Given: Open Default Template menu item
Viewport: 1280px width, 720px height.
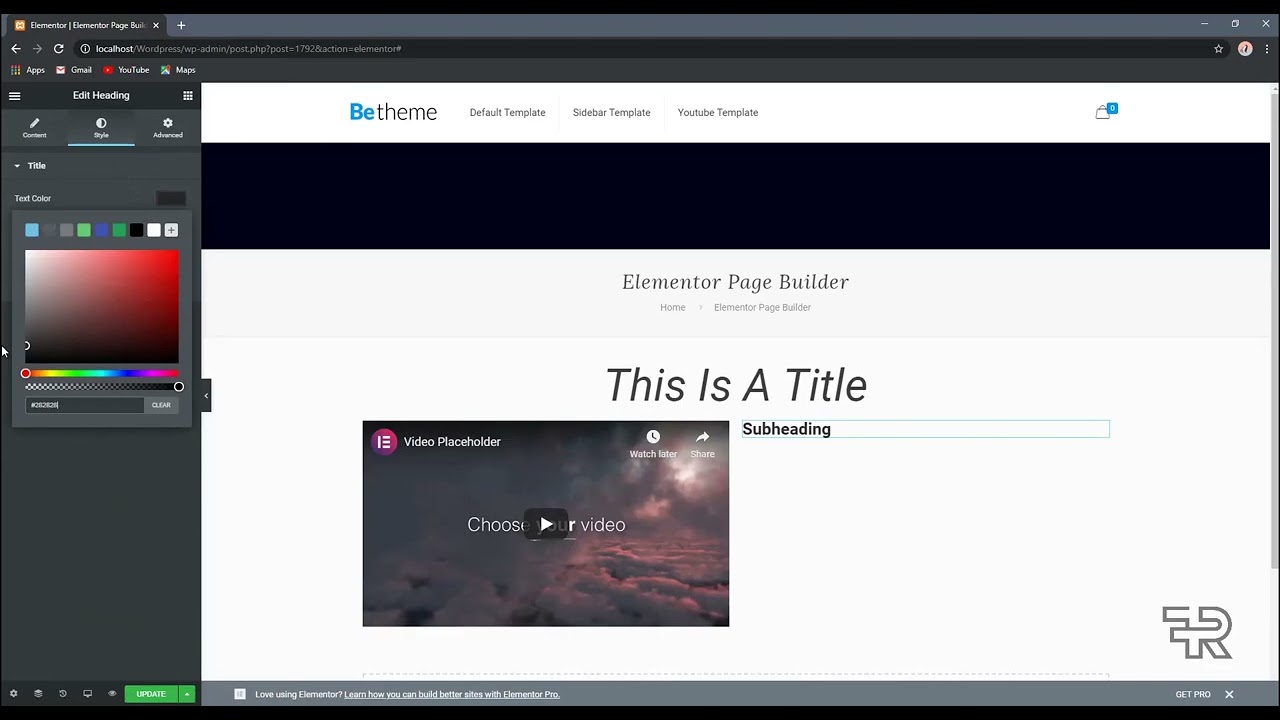Looking at the screenshot, I should click(508, 113).
